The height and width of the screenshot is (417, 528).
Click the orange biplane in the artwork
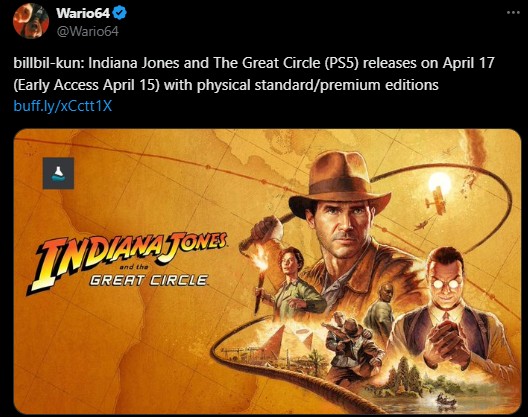(437, 201)
